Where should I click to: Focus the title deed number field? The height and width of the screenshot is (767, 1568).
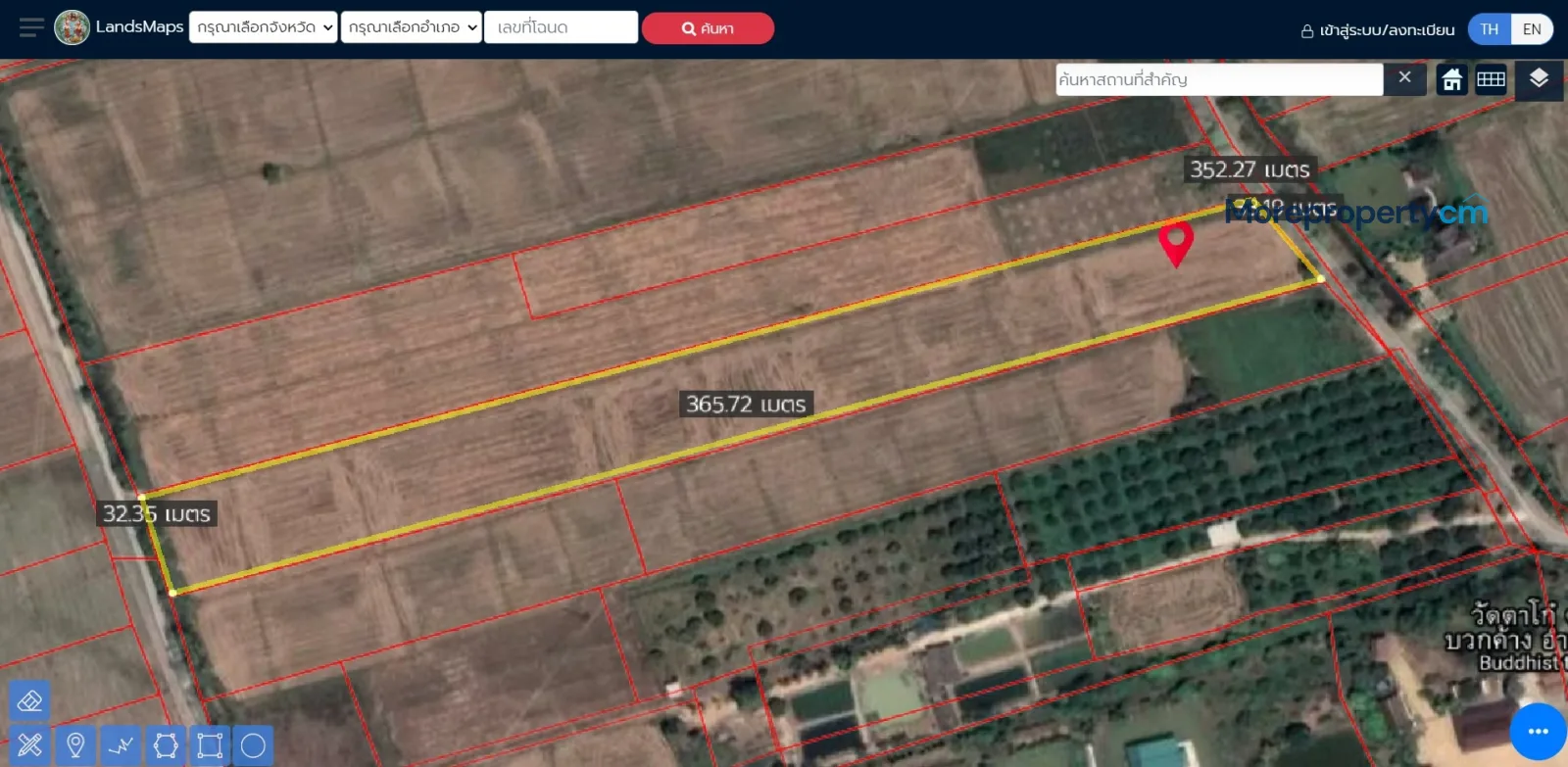coord(562,27)
